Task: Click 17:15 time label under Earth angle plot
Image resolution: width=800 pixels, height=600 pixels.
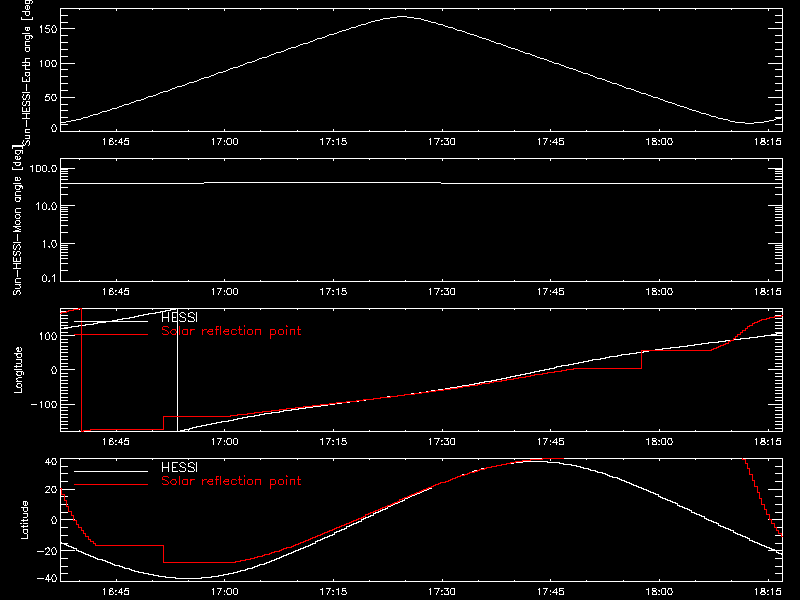Action: (333, 141)
